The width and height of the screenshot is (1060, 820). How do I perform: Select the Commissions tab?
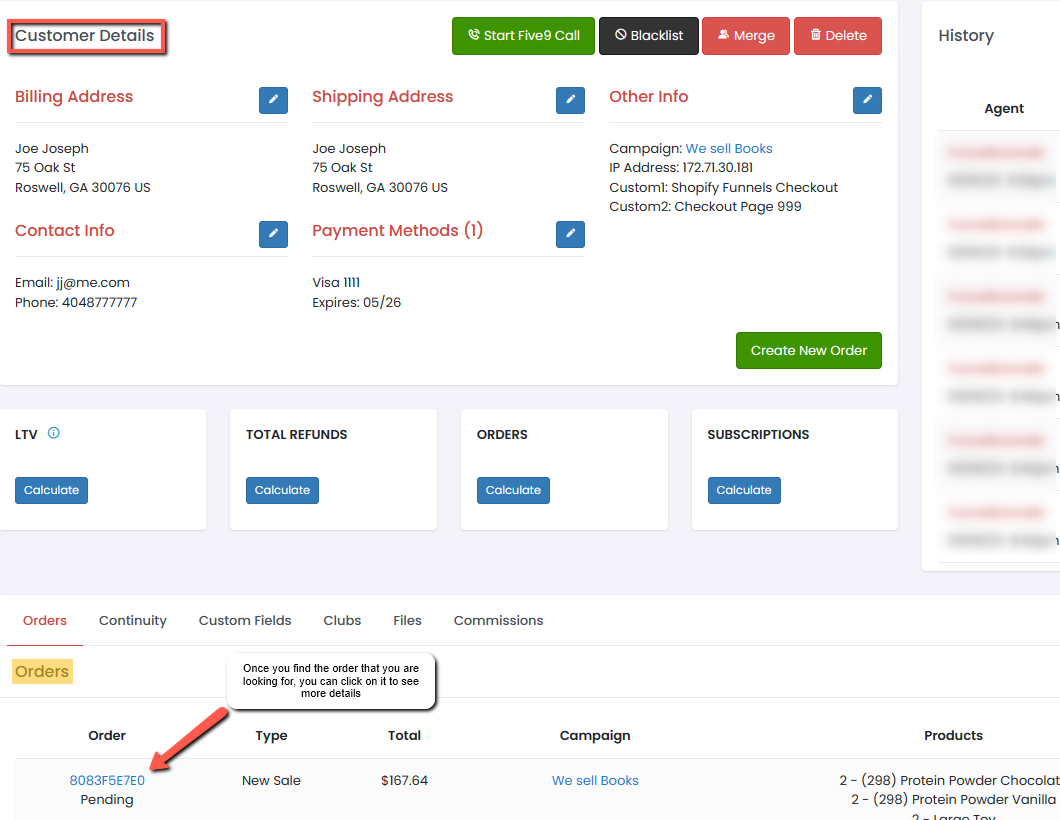point(498,621)
